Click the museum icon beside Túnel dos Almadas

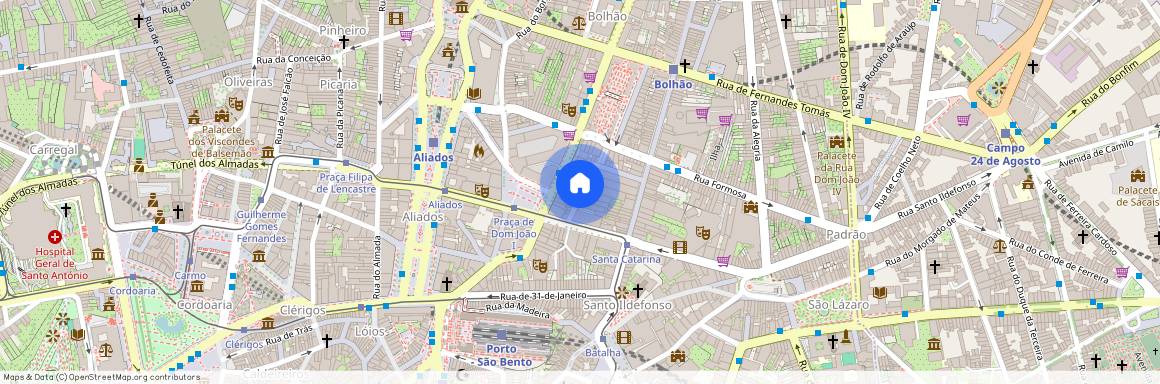(267, 152)
